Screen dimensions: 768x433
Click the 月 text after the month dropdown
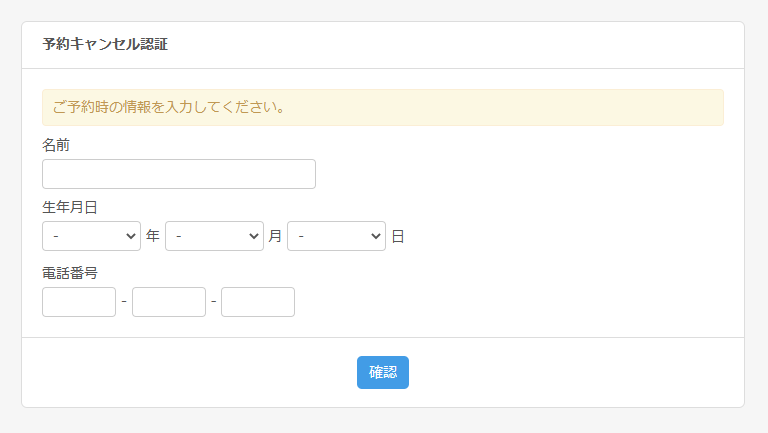tap(275, 237)
